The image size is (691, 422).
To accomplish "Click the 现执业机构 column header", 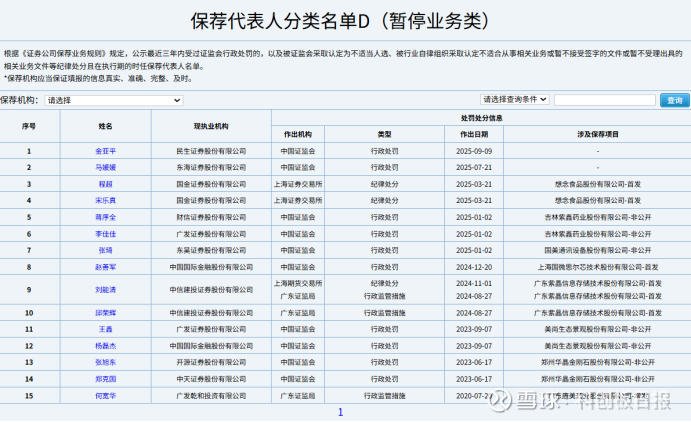I will click(211, 126).
